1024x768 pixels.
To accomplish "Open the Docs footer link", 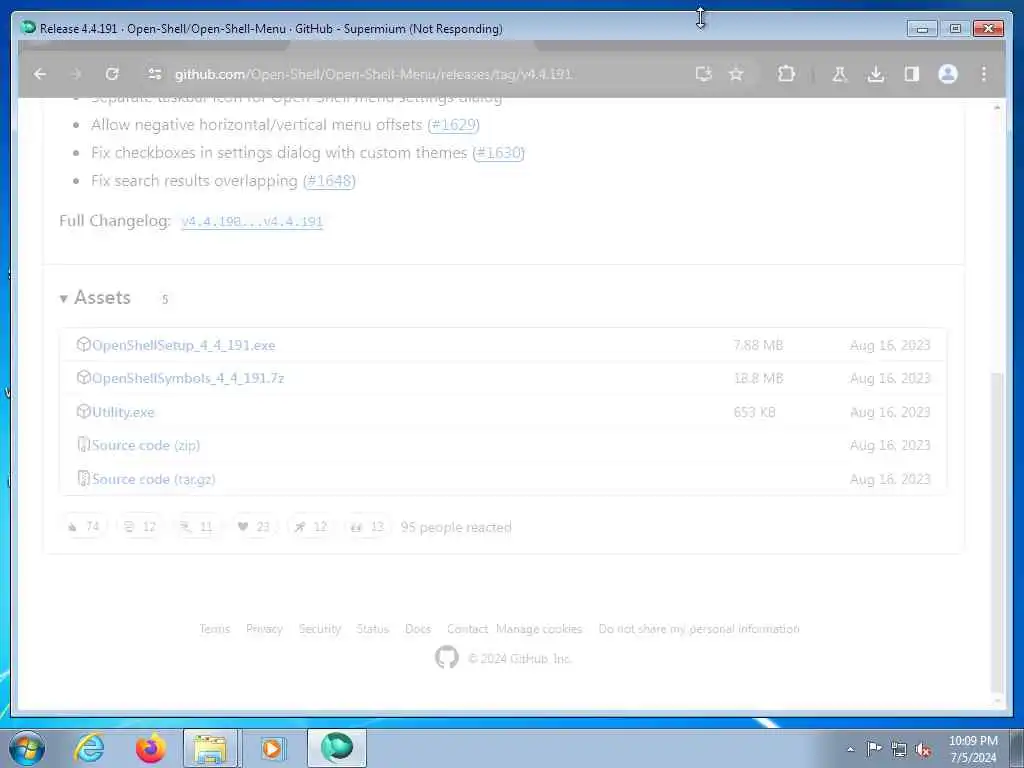I will pos(418,629).
